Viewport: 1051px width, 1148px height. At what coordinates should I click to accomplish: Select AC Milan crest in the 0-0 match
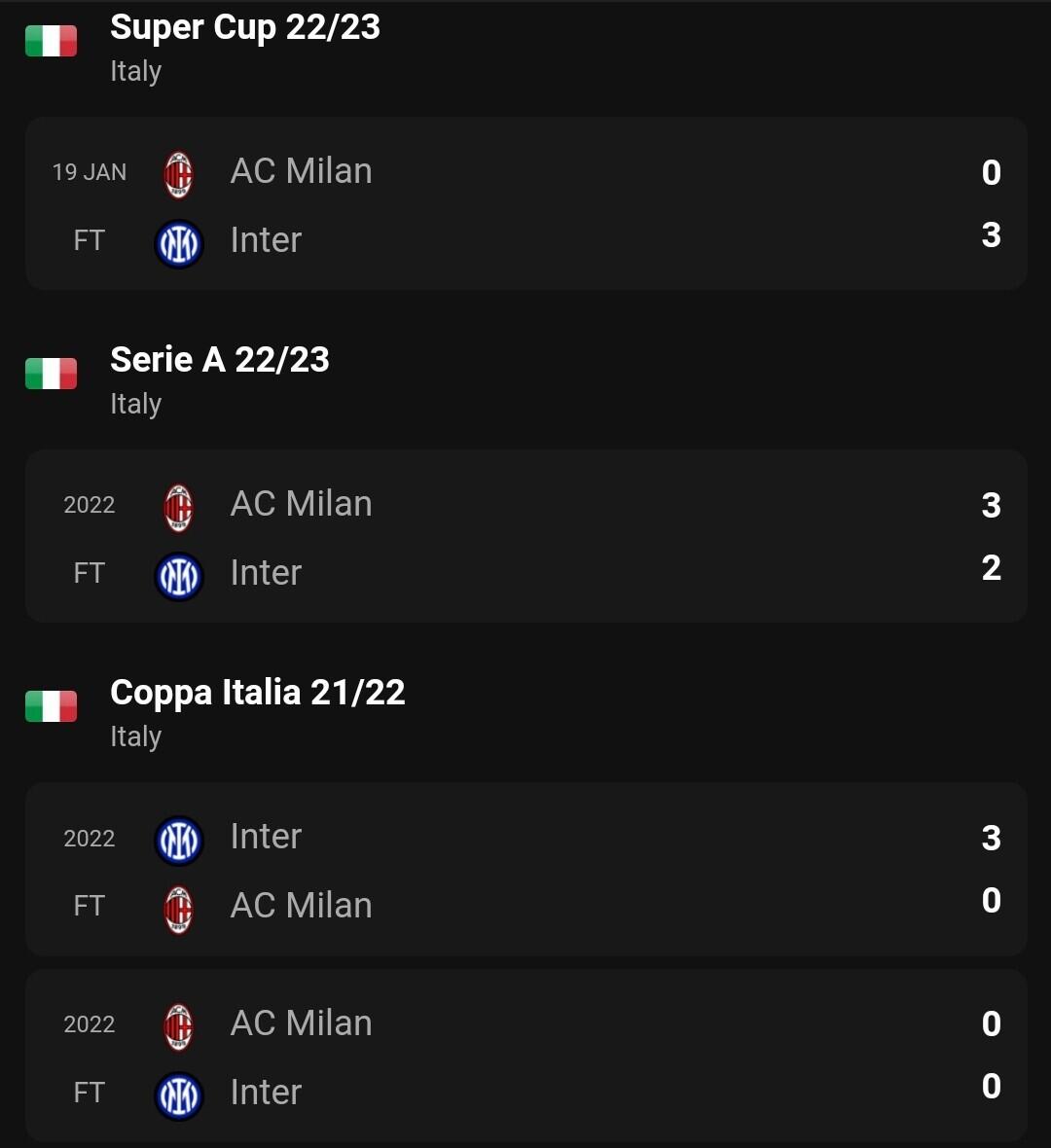[178, 1026]
